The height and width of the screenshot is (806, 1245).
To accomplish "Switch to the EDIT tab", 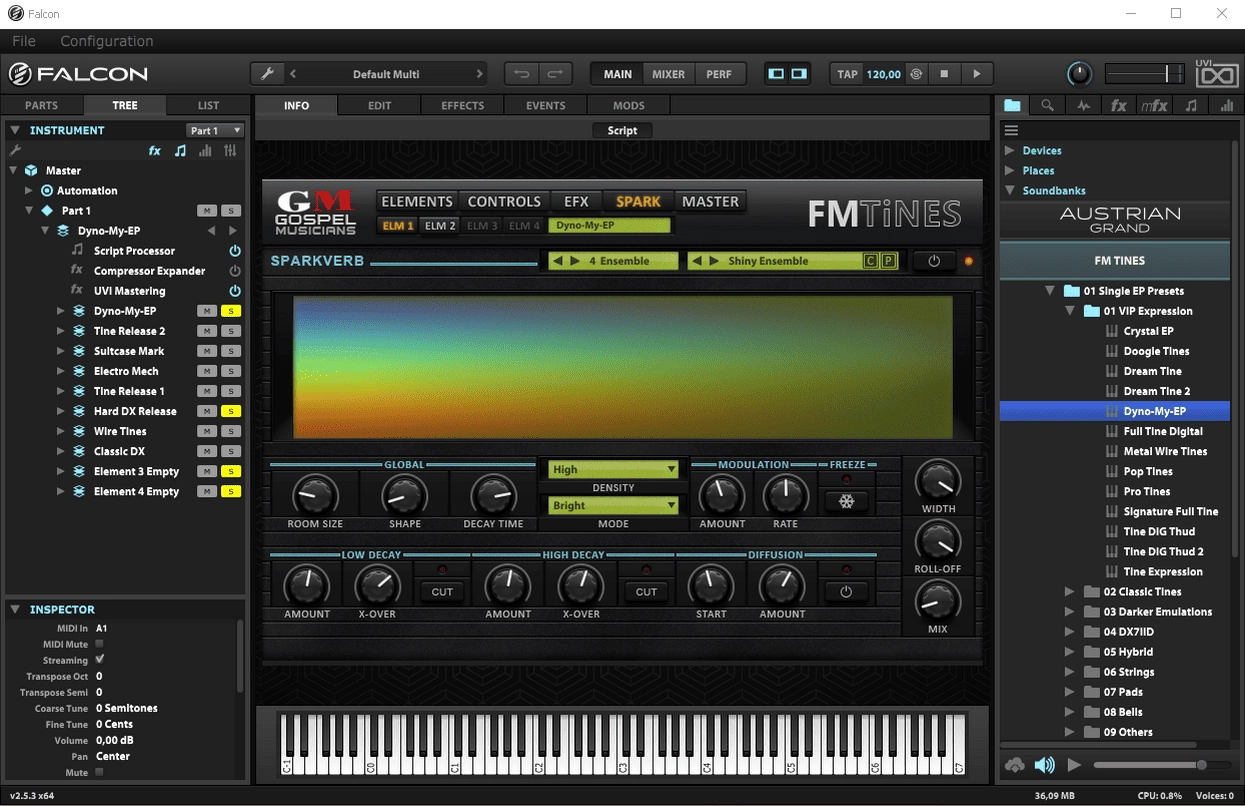I will point(380,105).
